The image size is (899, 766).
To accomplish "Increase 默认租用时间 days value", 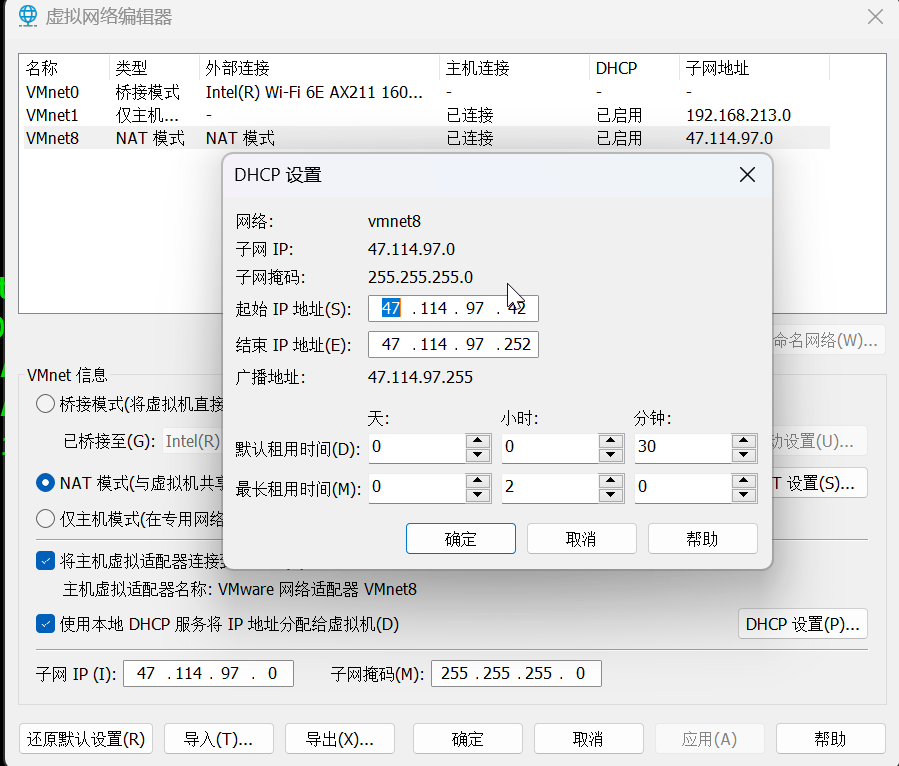I will tap(478, 441).
